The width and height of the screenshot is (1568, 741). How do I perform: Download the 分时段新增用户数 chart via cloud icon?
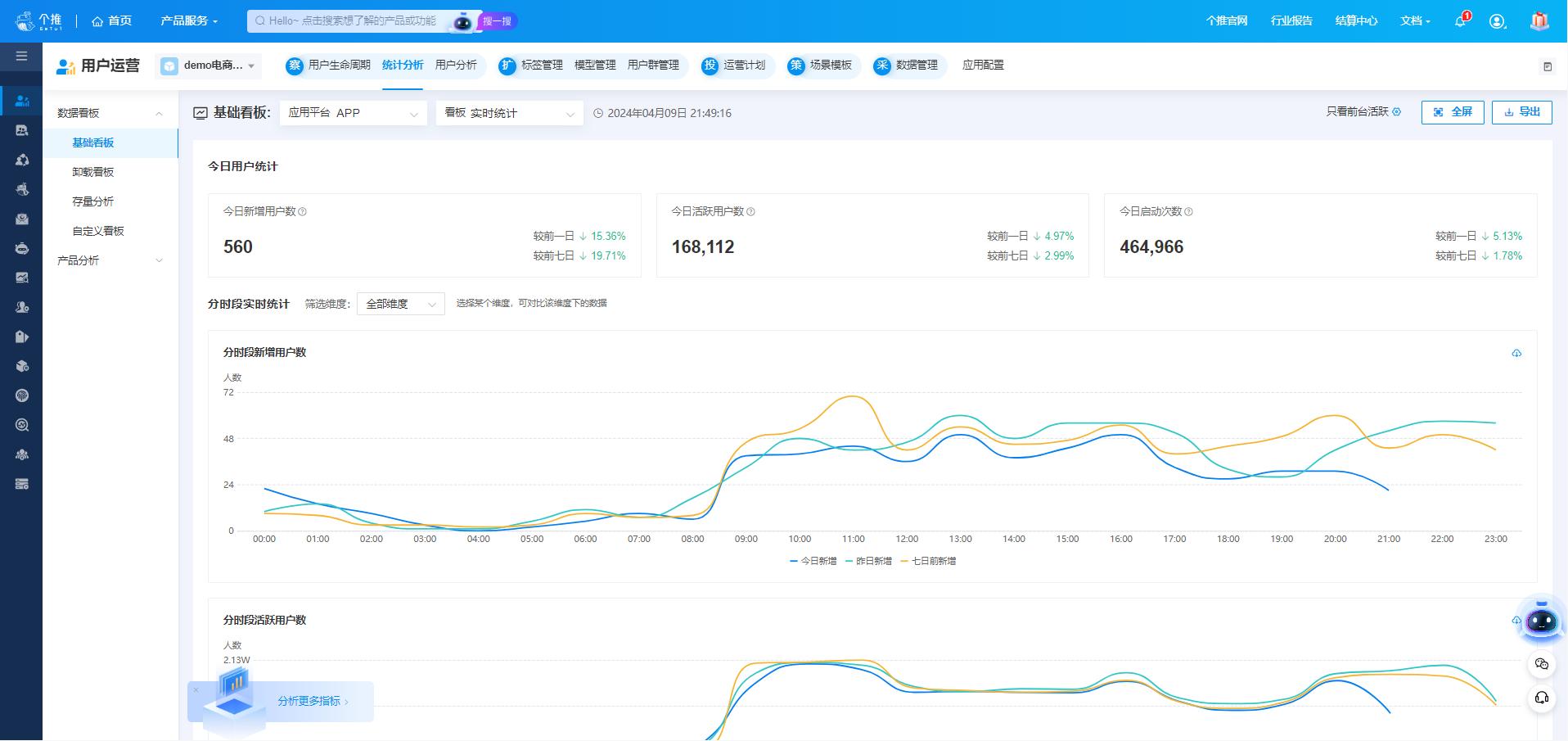point(1516,353)
